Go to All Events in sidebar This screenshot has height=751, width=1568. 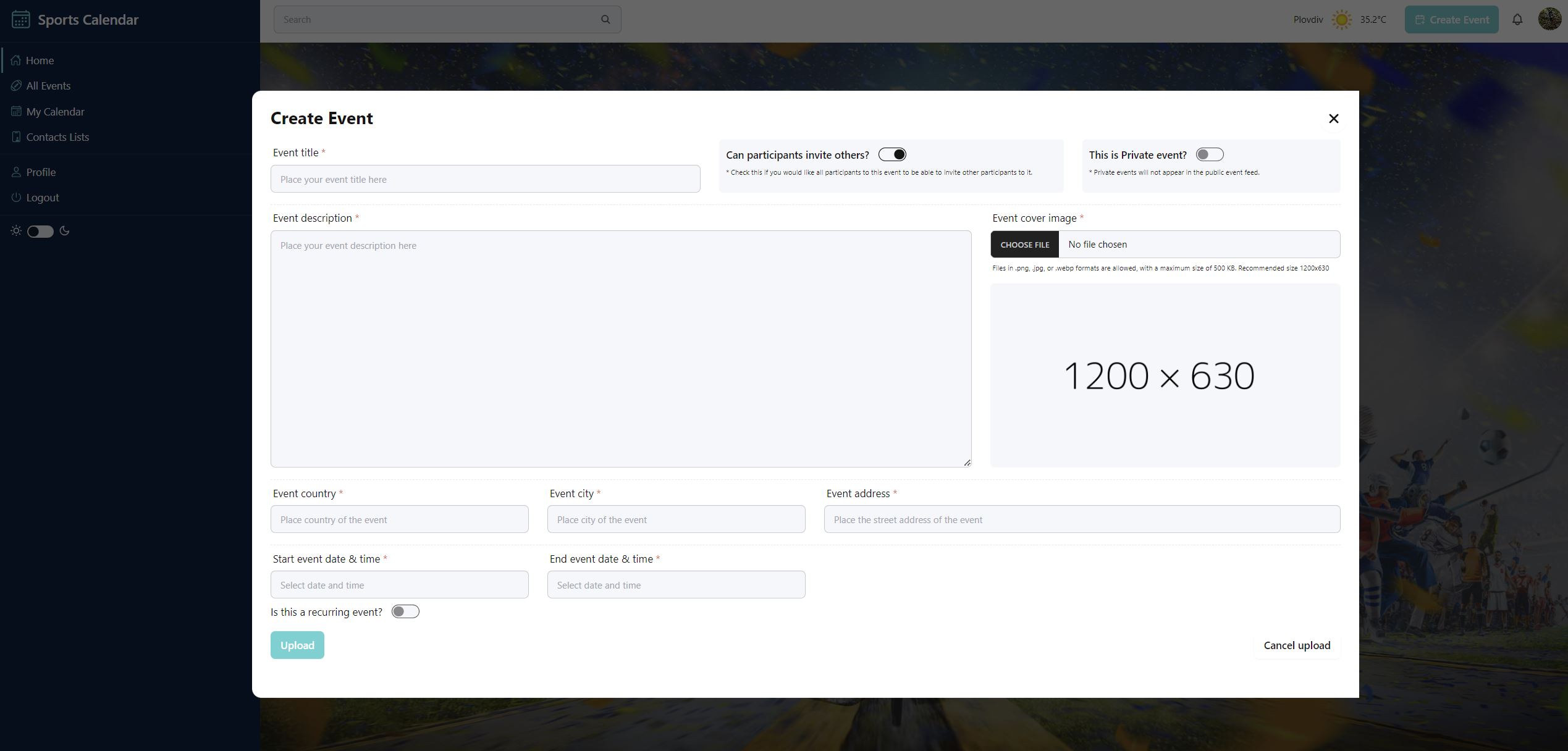coord(48,86)
